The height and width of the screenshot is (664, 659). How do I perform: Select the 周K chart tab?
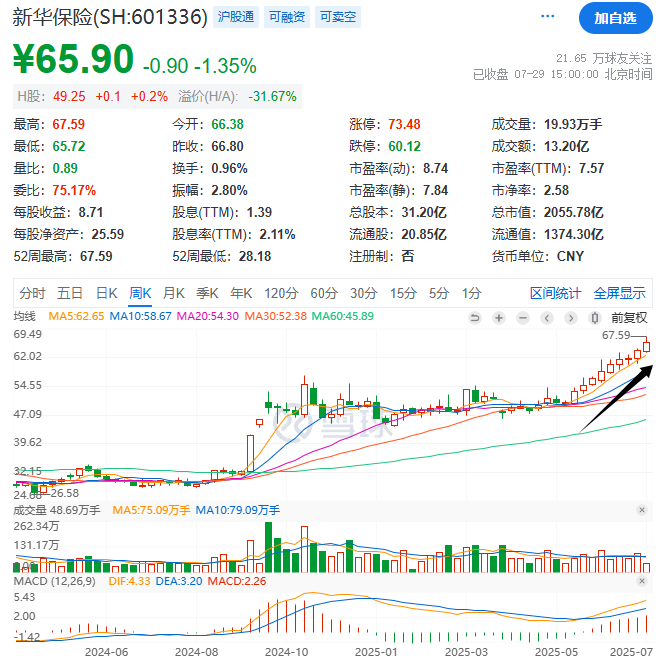[140, 293]
